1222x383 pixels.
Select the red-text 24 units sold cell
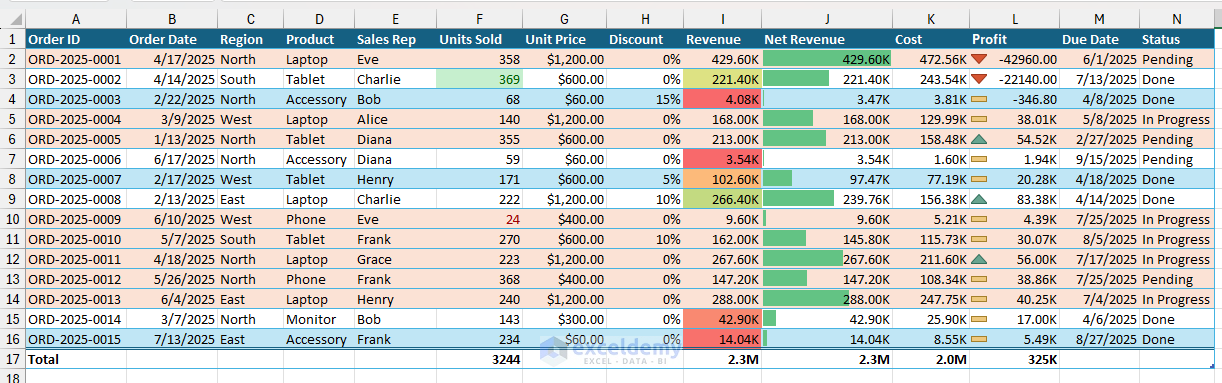479,219
